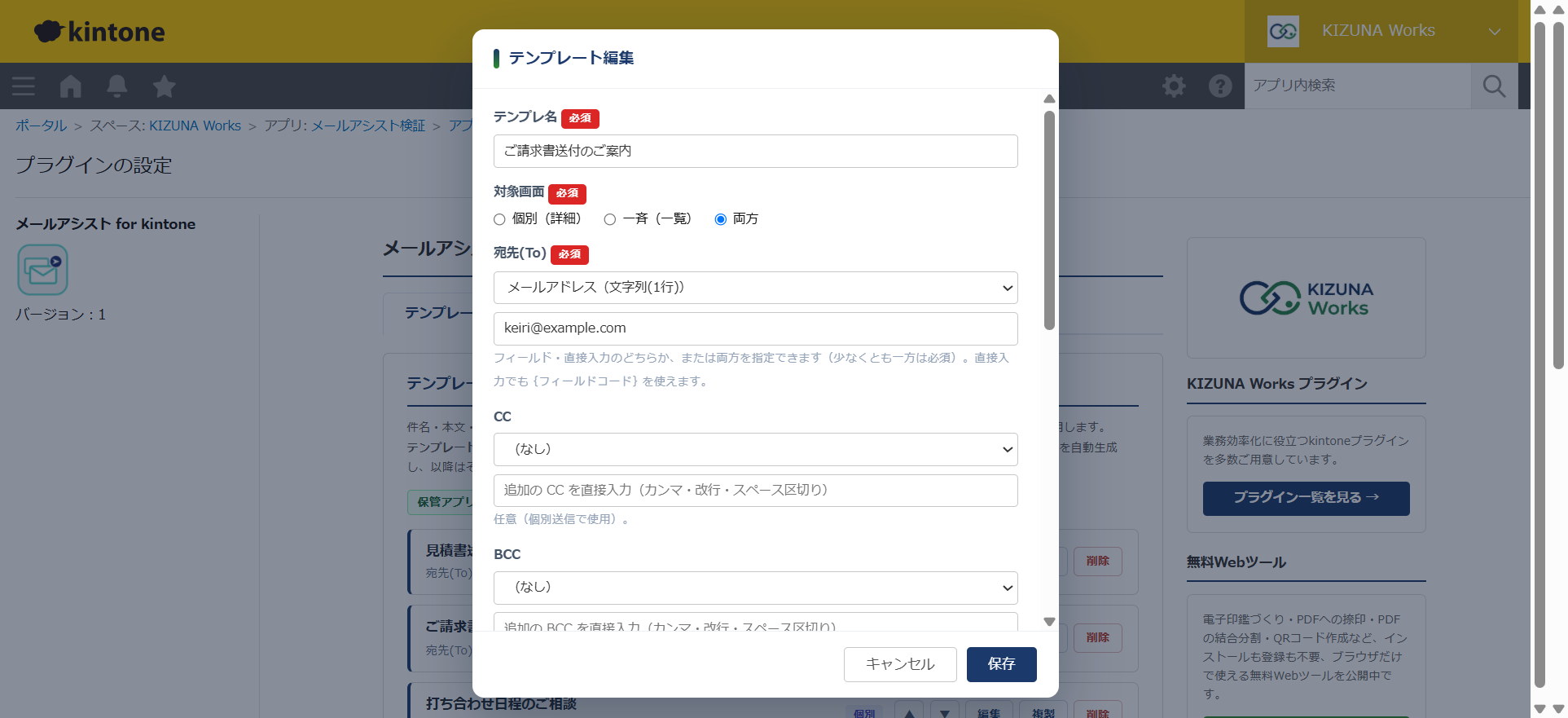The width and height of the screenshot is (1568, 718).
Task: Click メールアシスト for kintone plugin name
Action: pos(106,224)
